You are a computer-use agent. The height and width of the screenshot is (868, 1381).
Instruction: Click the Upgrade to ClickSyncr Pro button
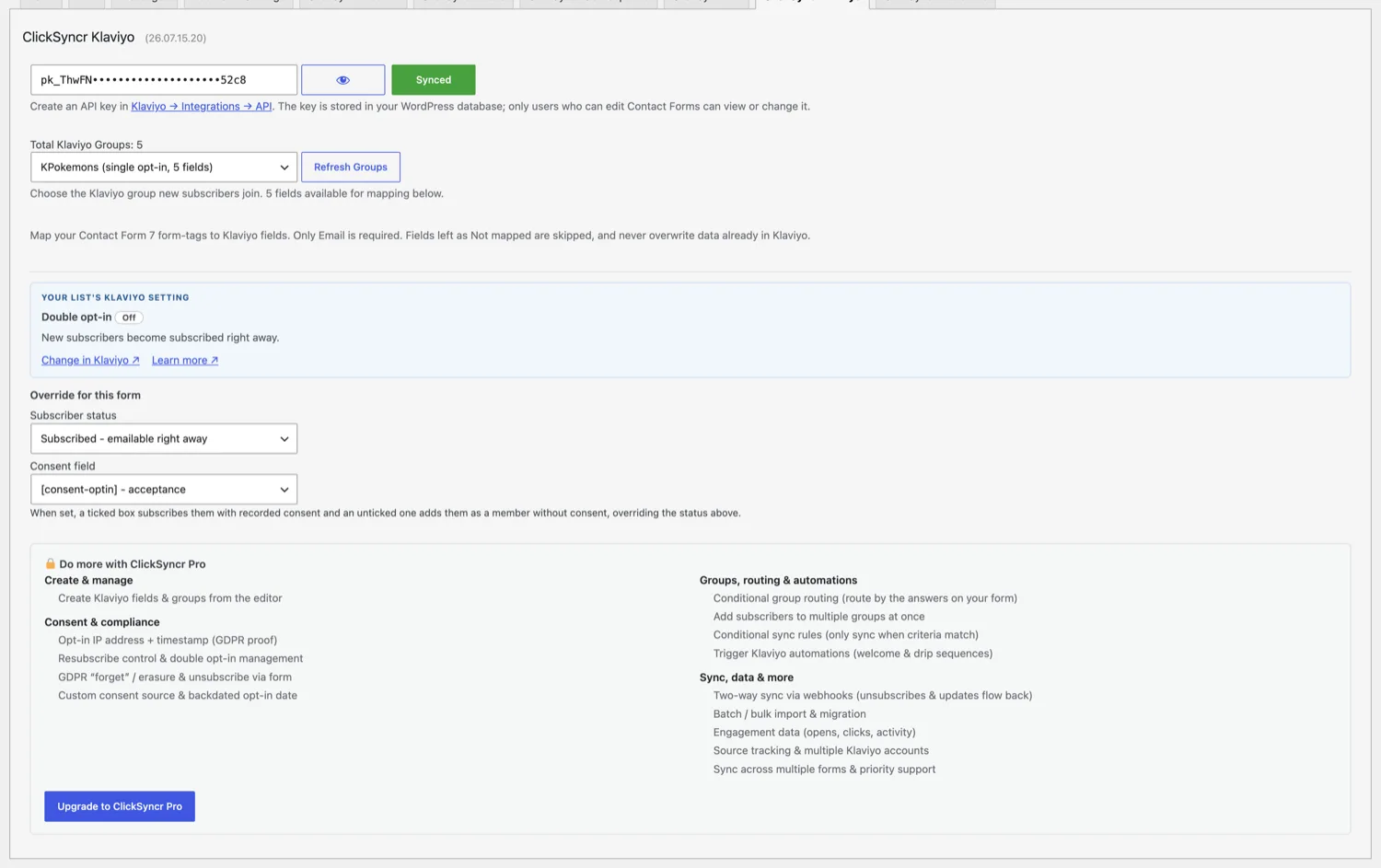coord(120,806)
